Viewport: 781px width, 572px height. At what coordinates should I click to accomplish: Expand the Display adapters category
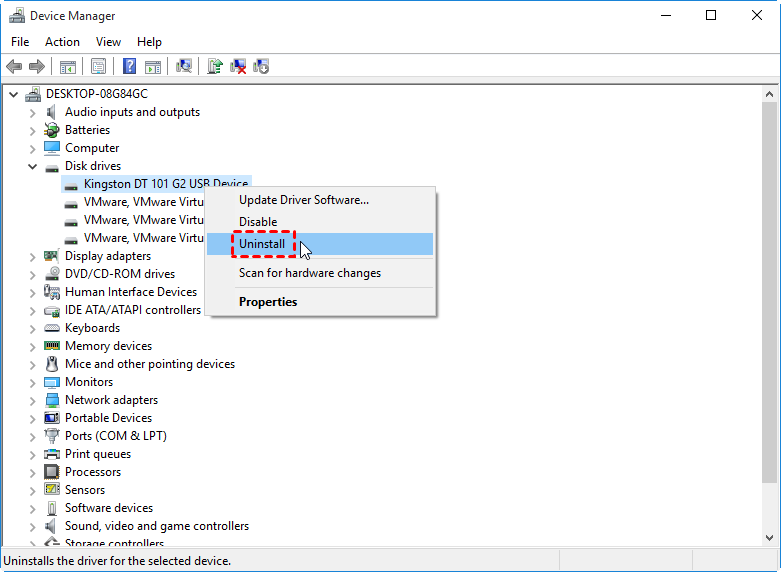[33, 257]
